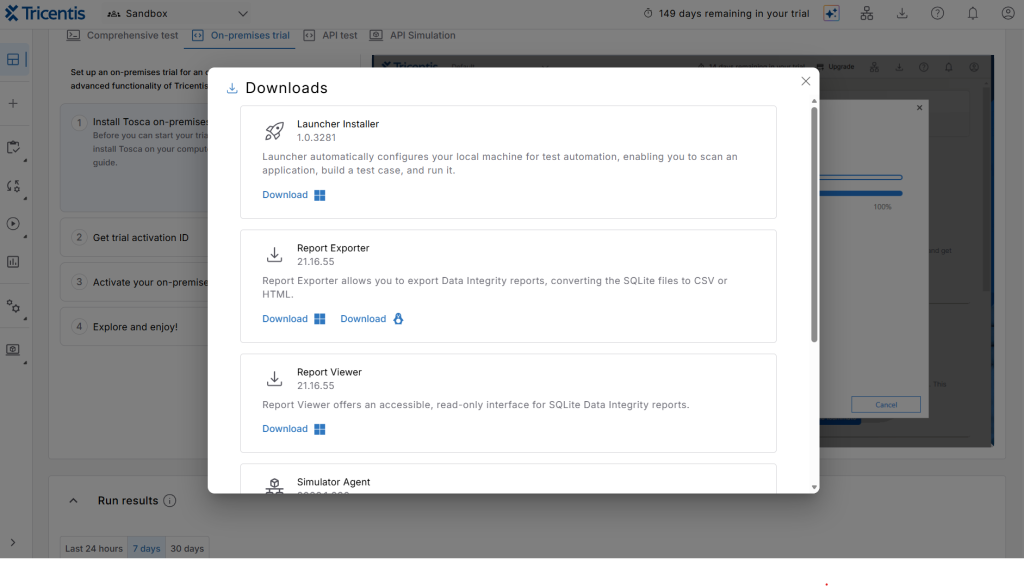This screenshot has width=1024, height=586.
Task: Switch to the API Simulation tab
Action: [413, 35]
